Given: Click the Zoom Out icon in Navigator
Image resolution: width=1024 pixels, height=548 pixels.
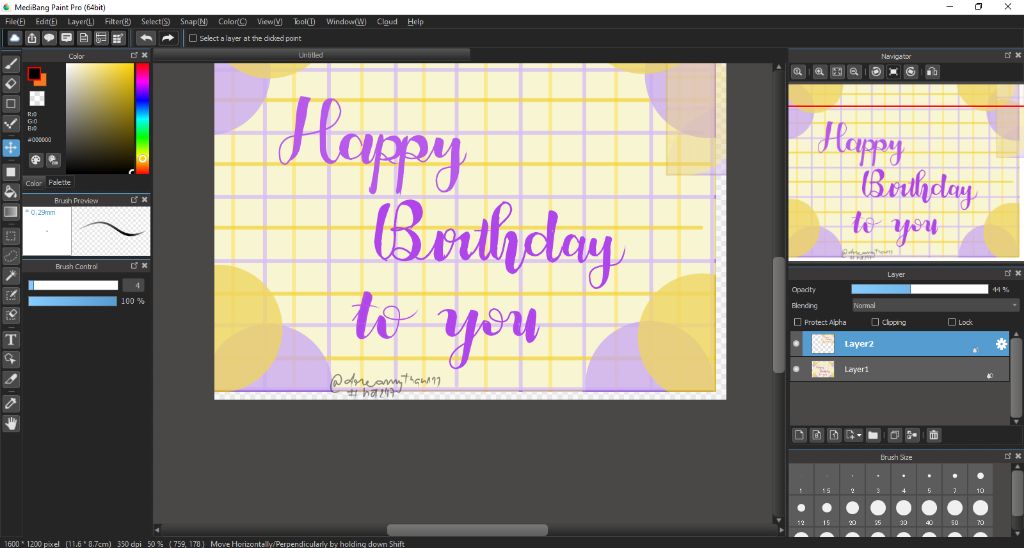Looking at the screenshot, I should click(854, 72).
